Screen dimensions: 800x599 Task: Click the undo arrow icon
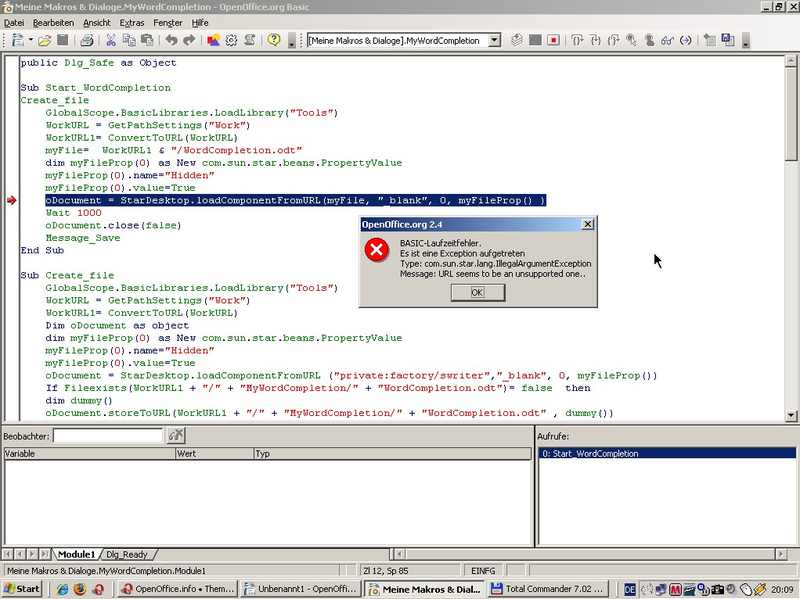[x=171, y=40]
